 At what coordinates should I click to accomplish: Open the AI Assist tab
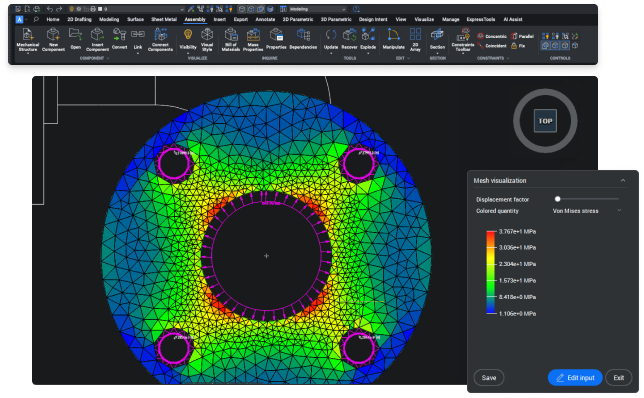pos(513,19)
